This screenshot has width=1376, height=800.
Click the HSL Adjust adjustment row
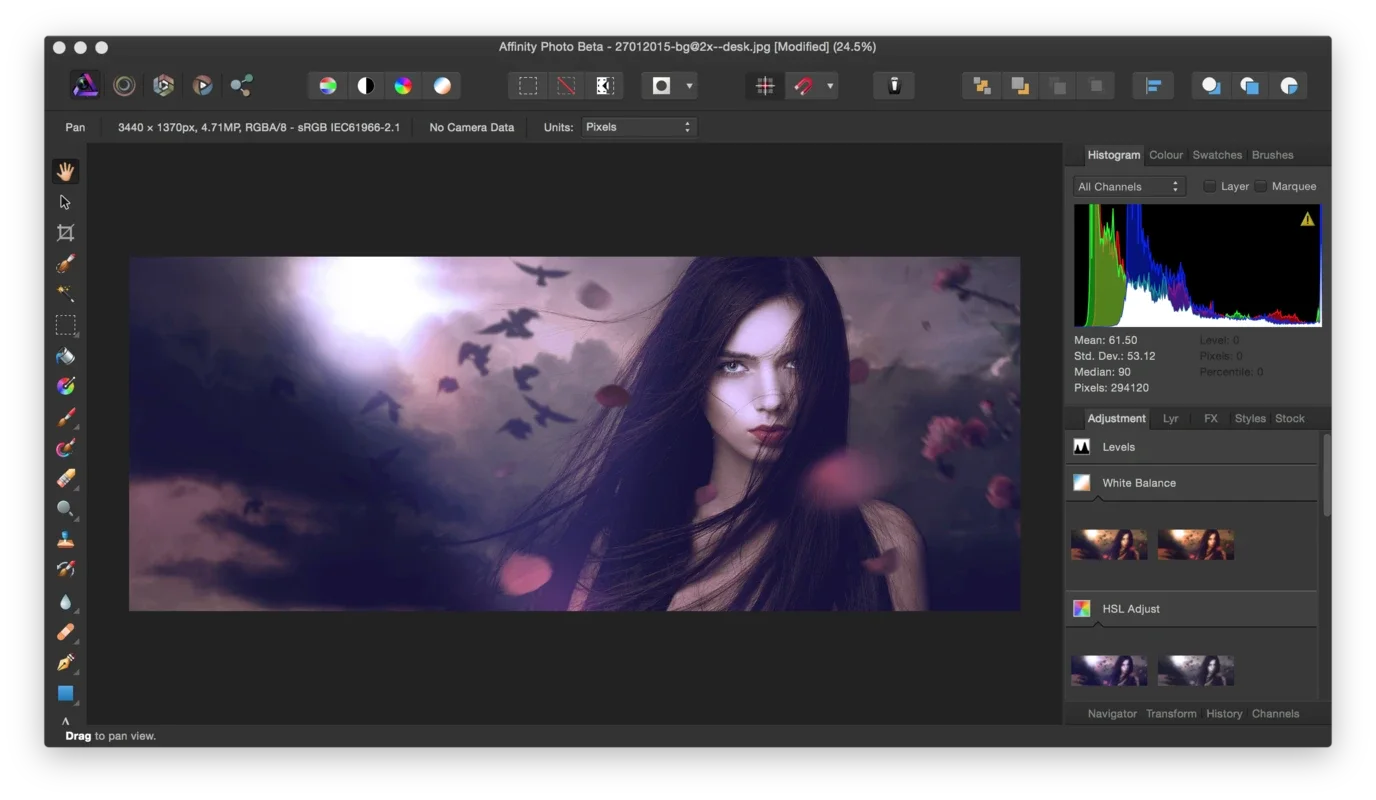(x=1192, y=608)
